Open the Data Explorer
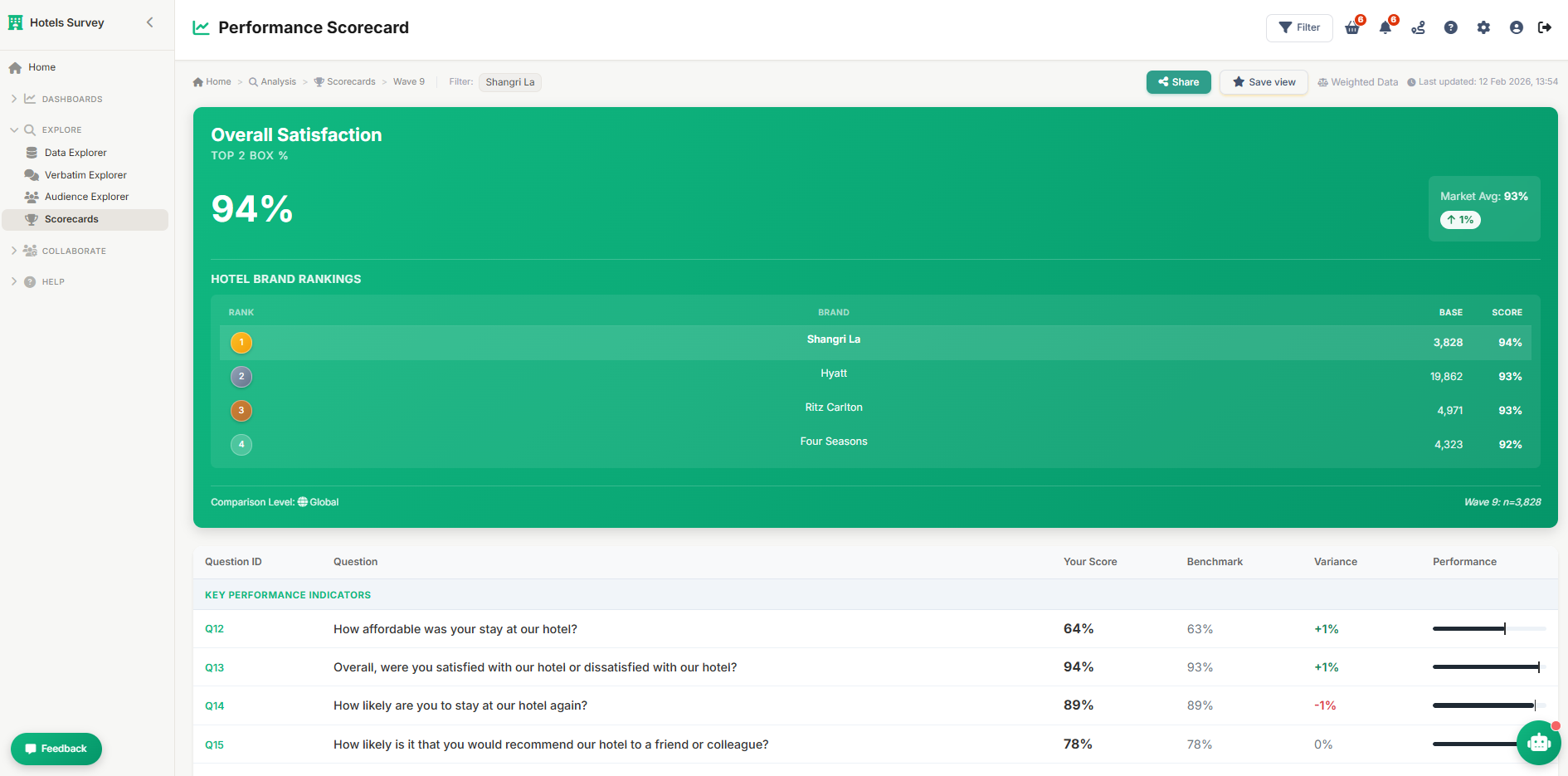 tap(75, 152)
